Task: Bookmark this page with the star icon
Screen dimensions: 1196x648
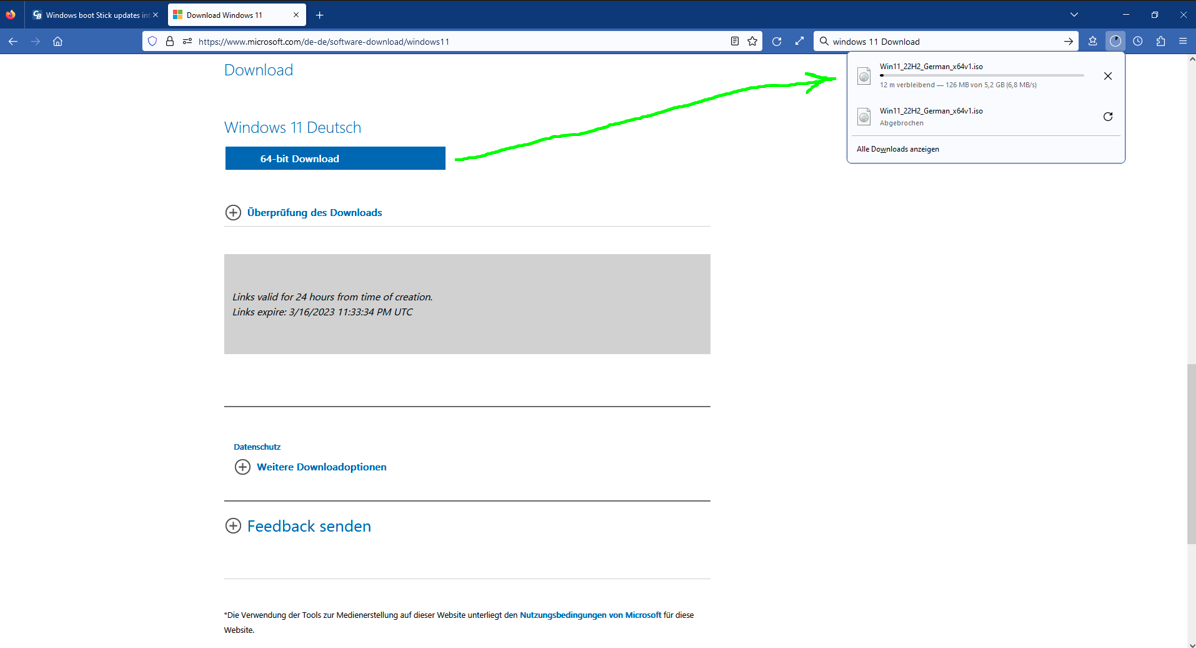Action: [753, 41]
